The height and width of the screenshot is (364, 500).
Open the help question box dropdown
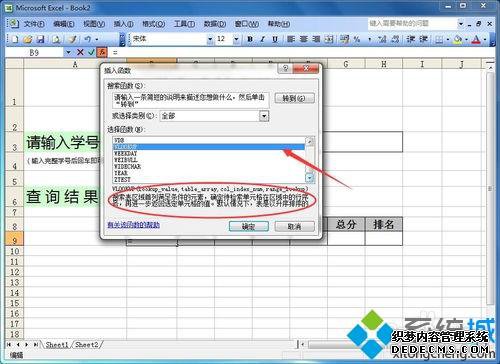(461, 24)
